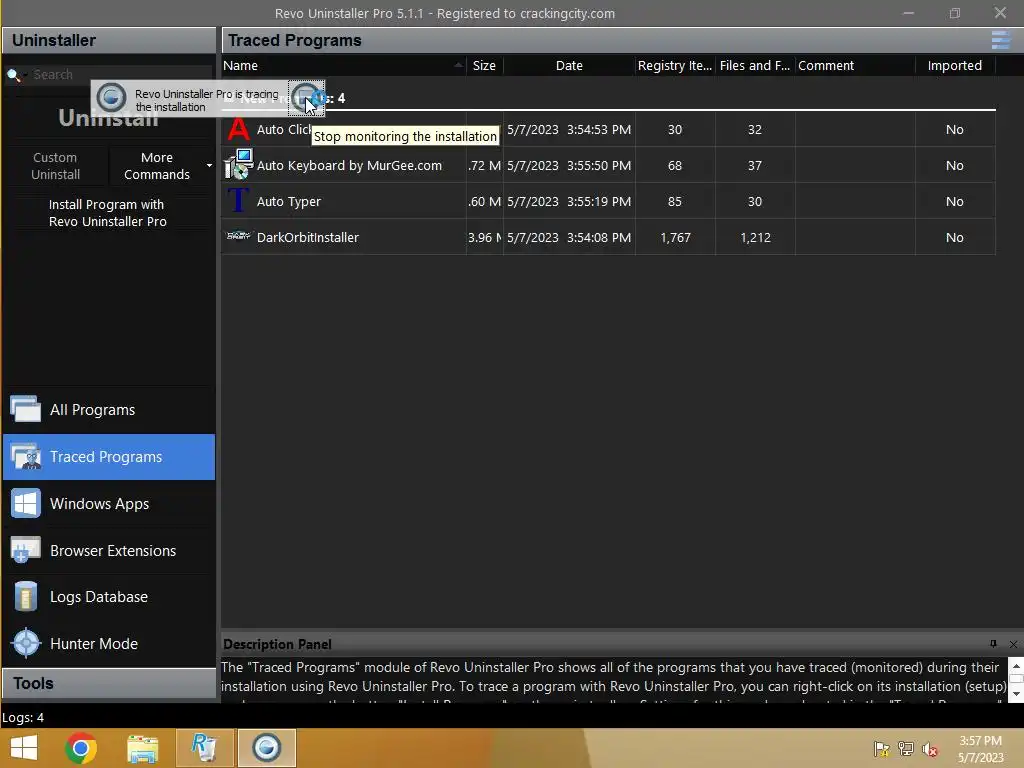
Task: Sort by the Date column header
Action: click(569, 65)
